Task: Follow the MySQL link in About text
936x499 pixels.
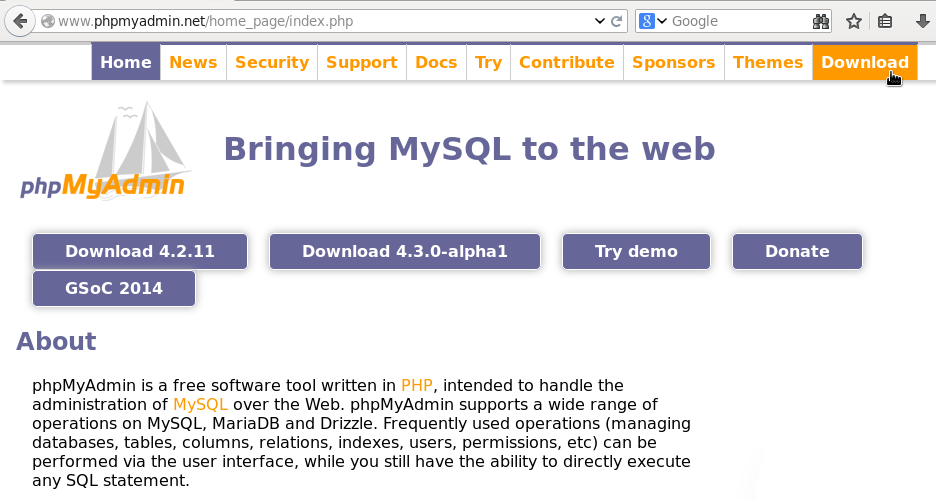Action: (200, 405)
